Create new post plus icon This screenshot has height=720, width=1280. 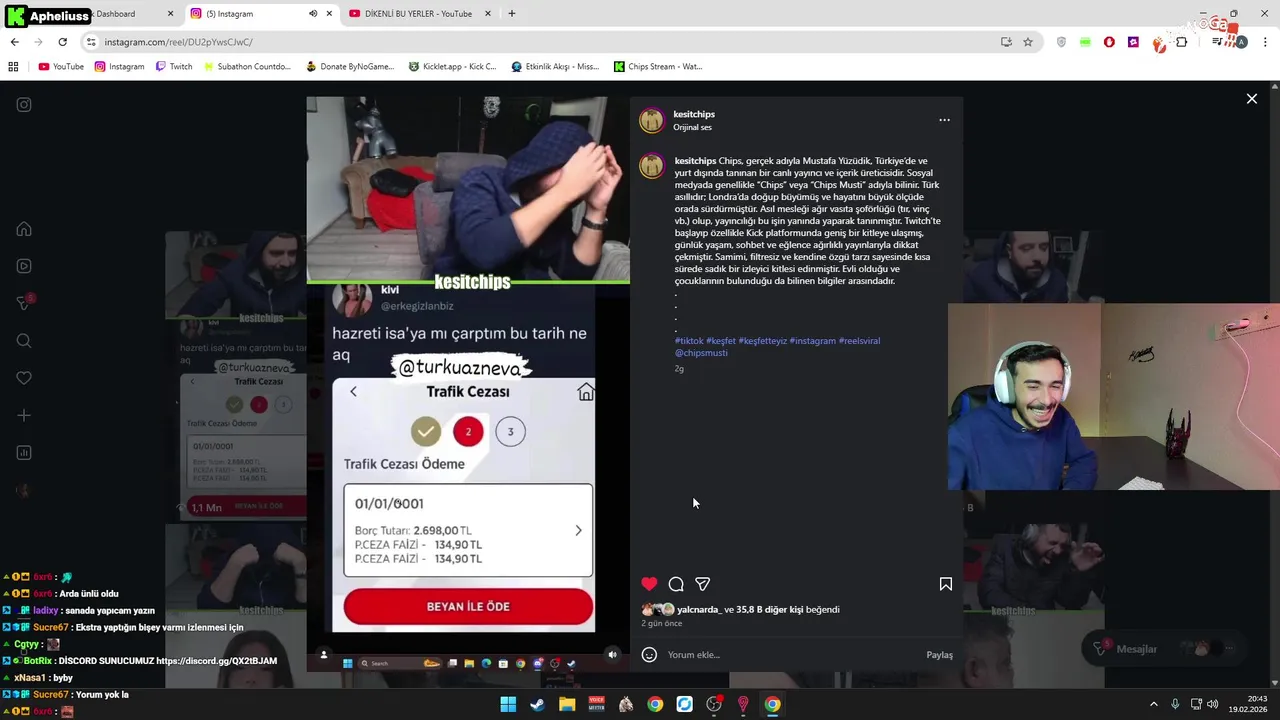click(x=24, y=415)
